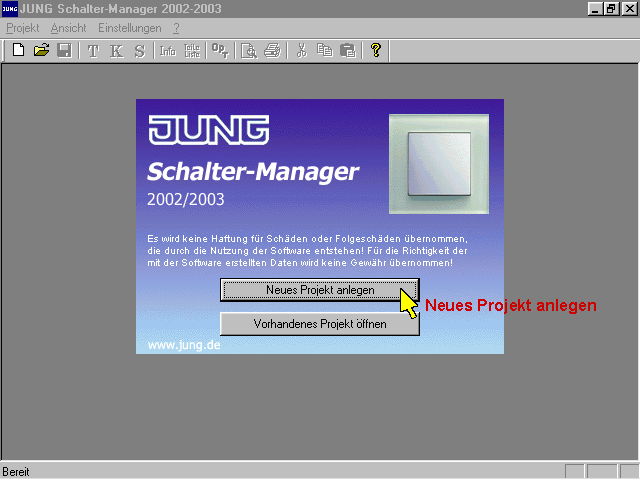The image size is (640, 480).
Task: Select the K toolbar button
Action: (x=117, y=51)
